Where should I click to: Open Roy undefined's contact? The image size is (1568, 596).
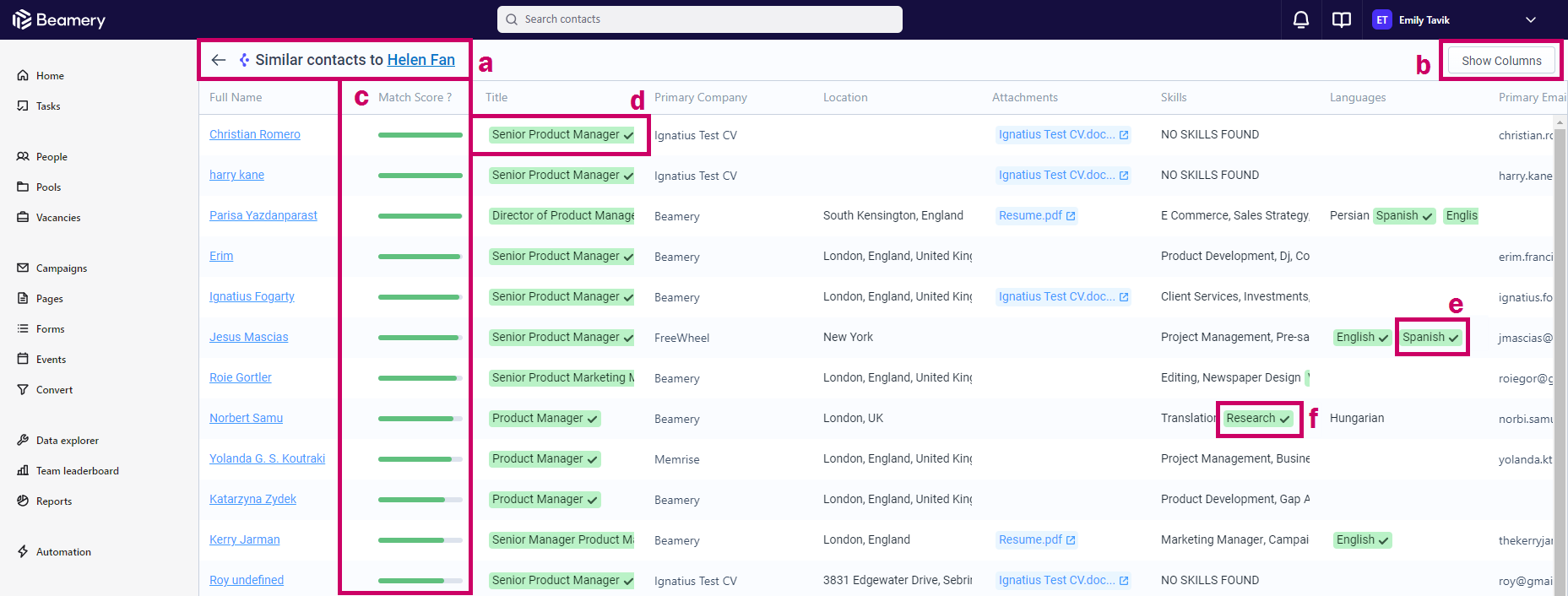click(247, 580)
